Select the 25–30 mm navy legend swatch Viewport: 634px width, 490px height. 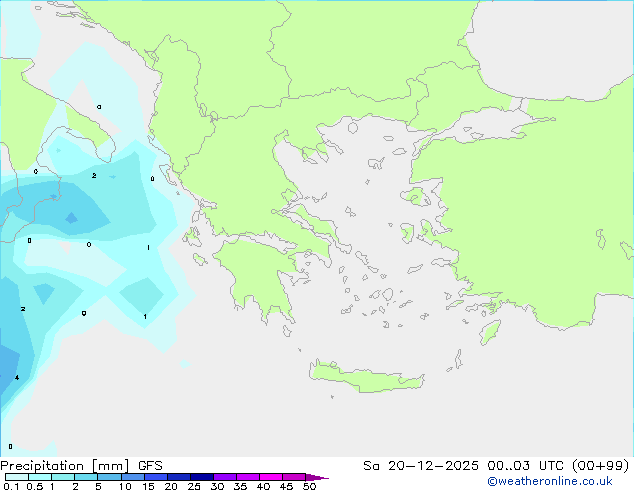tap(202, 477)
